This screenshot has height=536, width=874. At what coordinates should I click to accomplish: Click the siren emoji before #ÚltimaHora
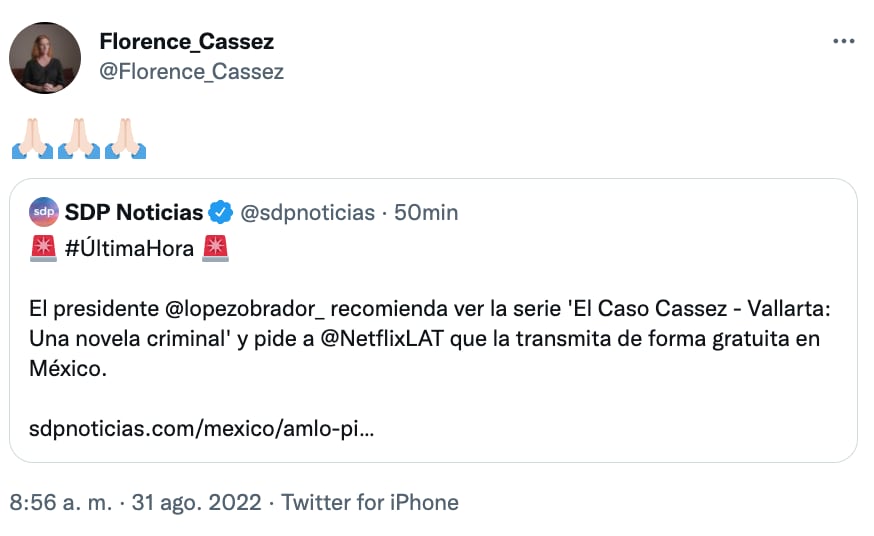click(x=43, y=249)
